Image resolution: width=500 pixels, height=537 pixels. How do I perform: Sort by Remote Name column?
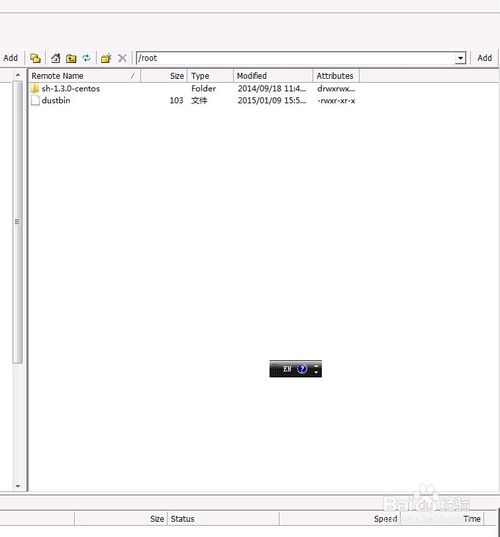click(84, 76)
